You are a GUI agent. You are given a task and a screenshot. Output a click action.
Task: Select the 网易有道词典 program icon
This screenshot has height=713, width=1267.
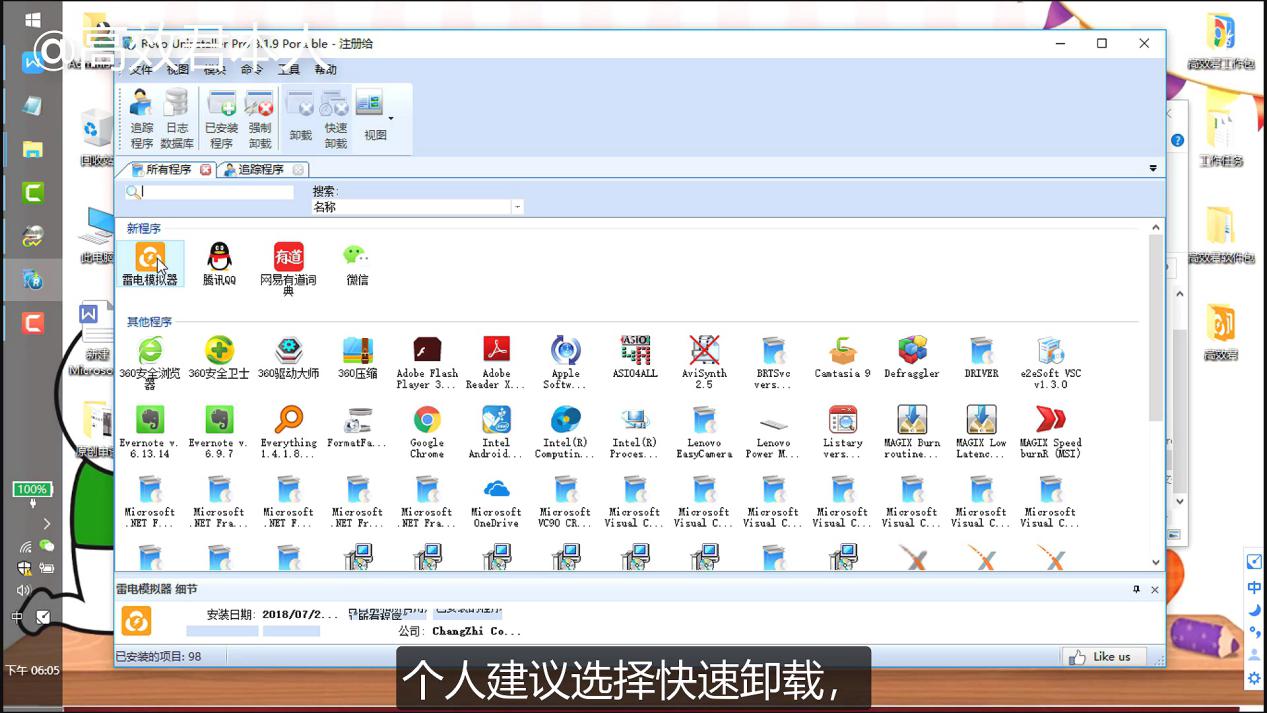coord(288,269)
